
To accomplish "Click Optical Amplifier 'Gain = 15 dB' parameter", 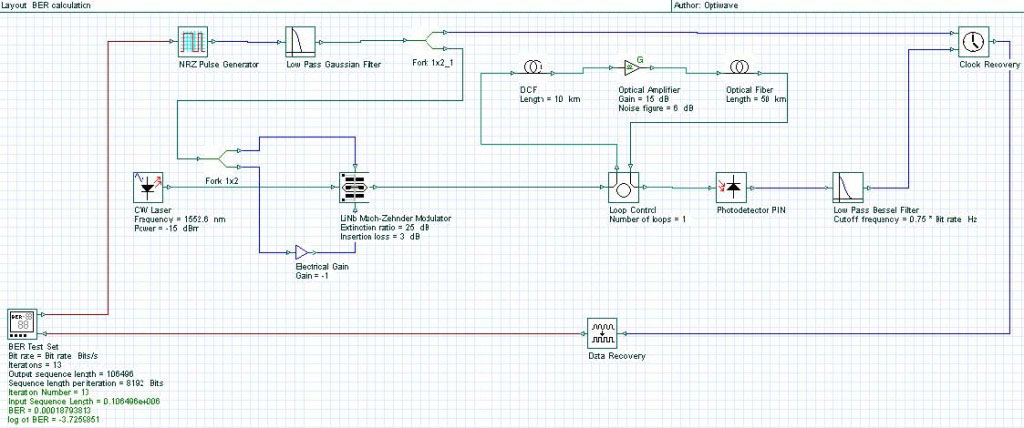I will pyautogui.click(x=644, y=99).
